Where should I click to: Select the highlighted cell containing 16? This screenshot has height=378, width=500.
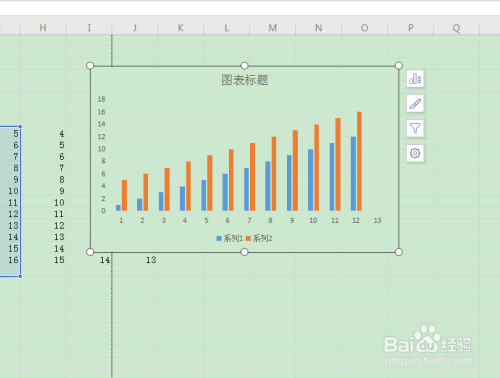click(x=10, y=260)
